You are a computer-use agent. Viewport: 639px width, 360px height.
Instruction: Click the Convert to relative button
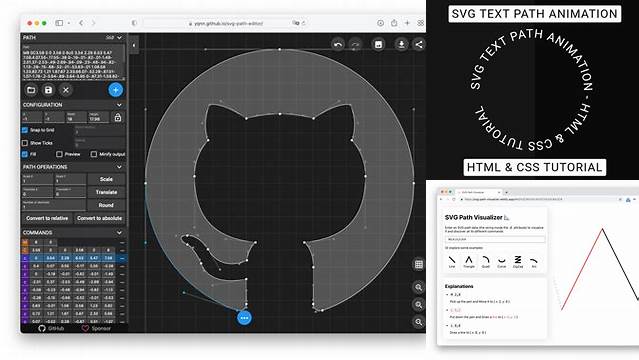click(x=47, y=218)
